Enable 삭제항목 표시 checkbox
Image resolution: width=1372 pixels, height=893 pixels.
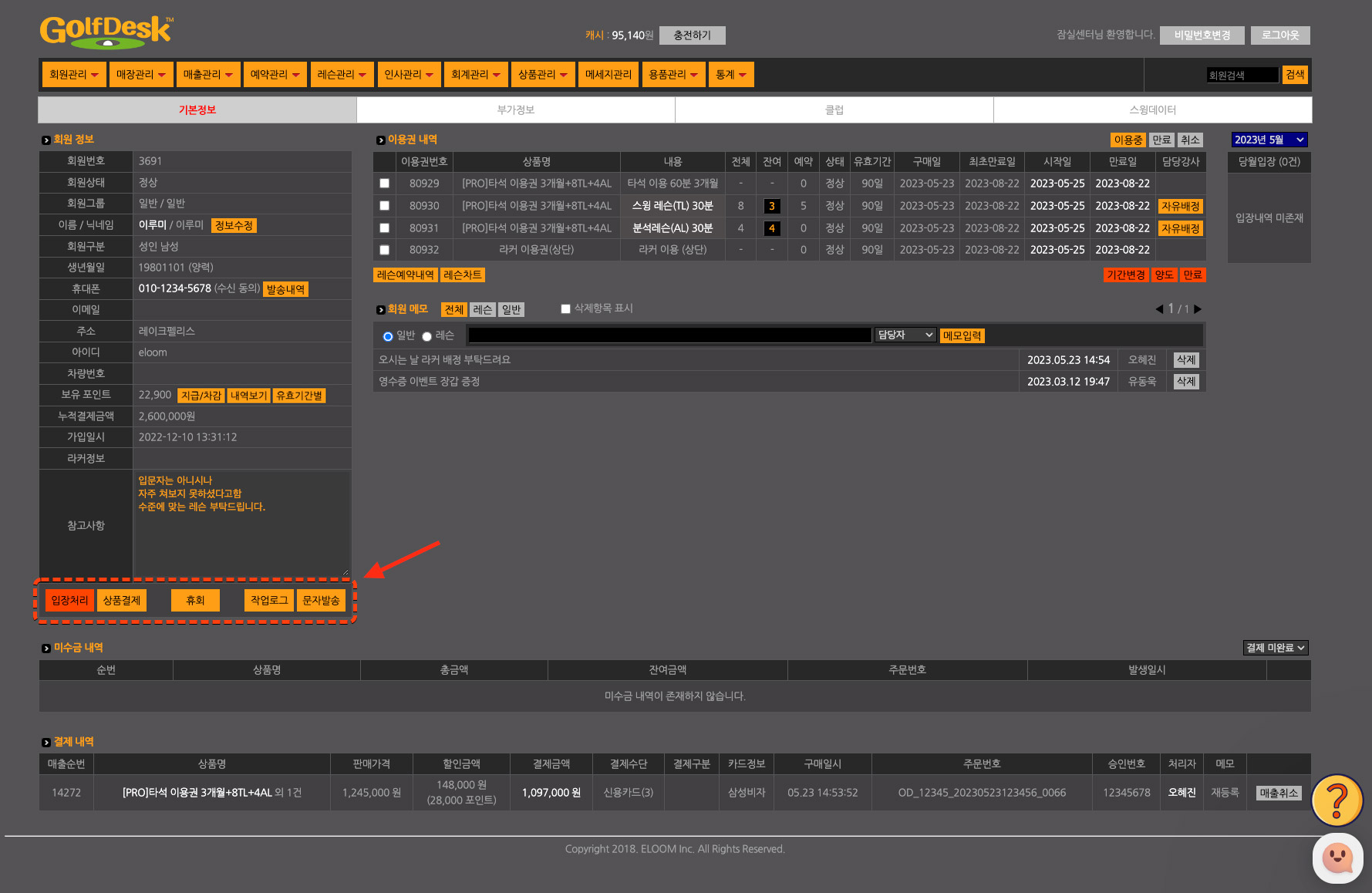[x=565, y=308]
